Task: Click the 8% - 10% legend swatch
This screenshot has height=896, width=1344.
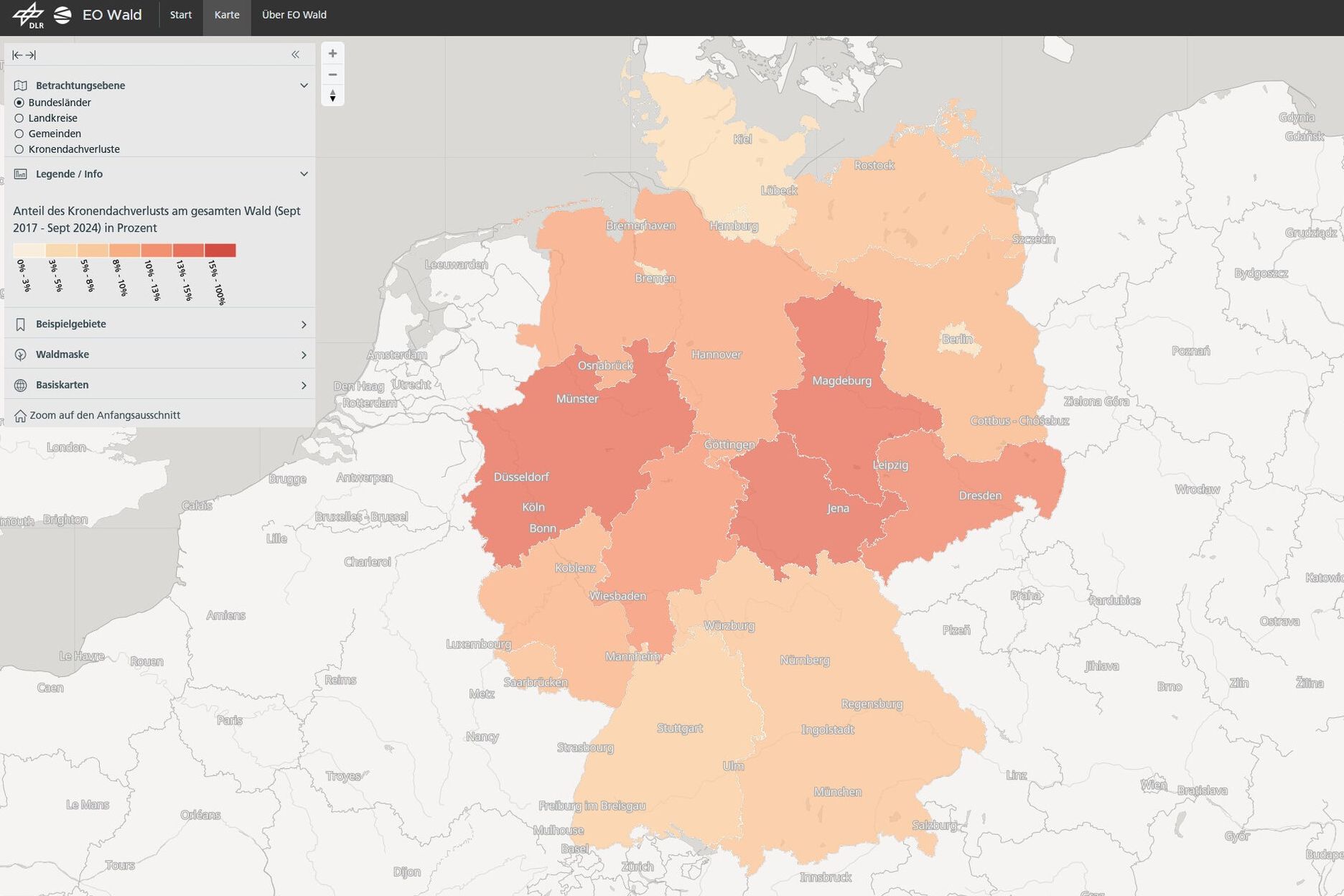Action: [x=124, y=251]
